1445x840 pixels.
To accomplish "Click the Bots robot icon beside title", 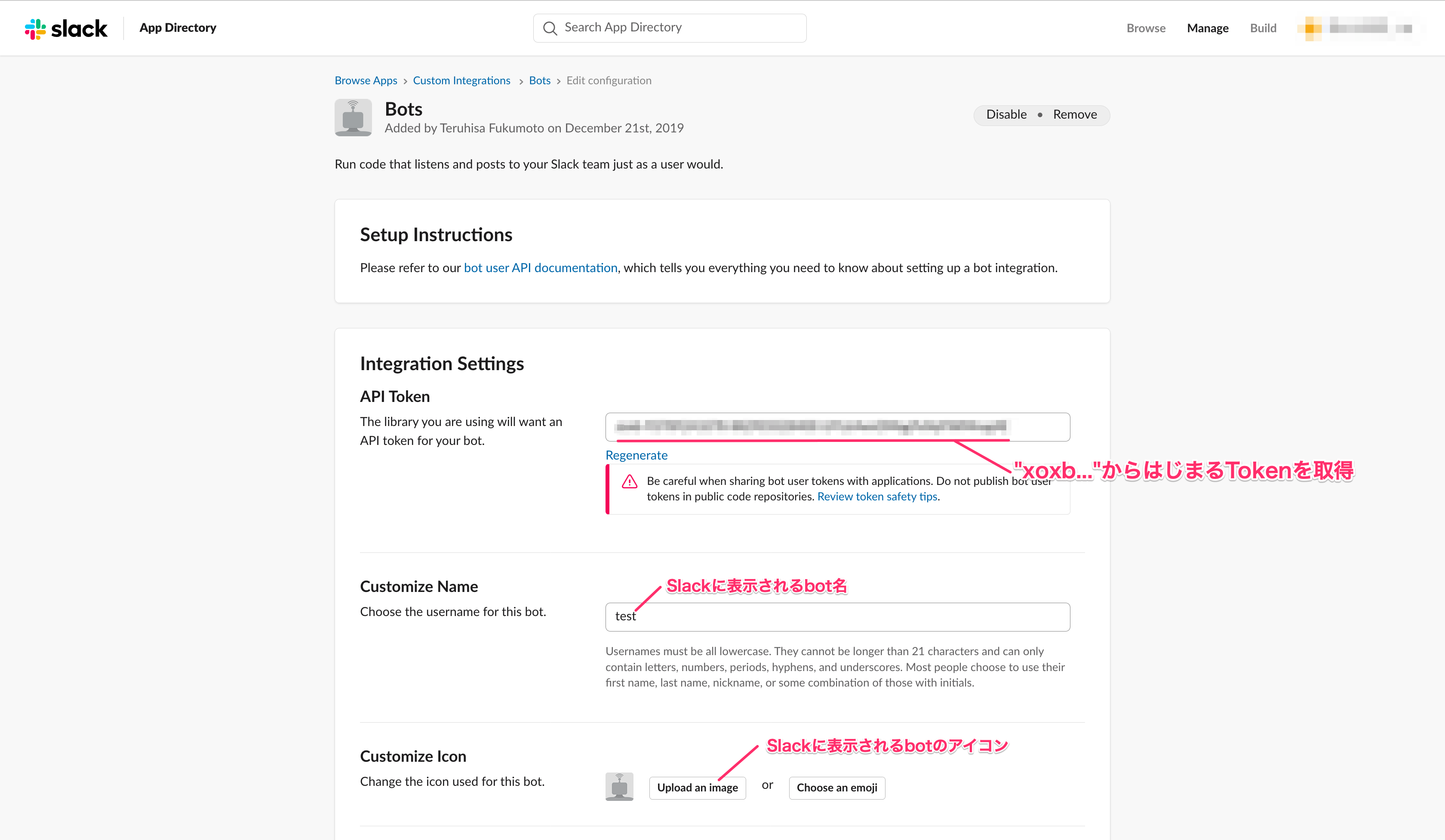I will tap(353, 117).
